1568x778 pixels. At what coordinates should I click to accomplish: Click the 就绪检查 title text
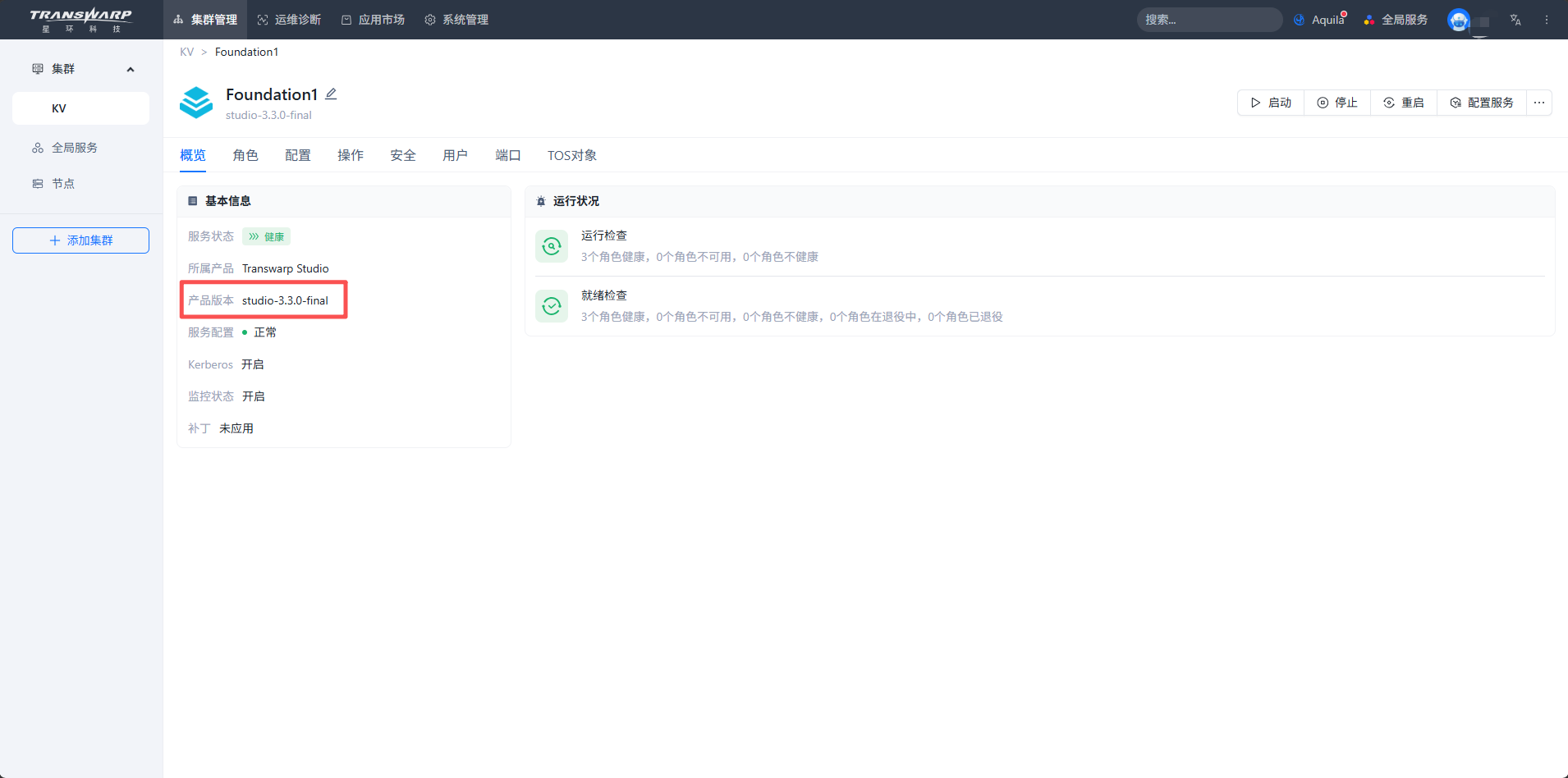point(604,295)
